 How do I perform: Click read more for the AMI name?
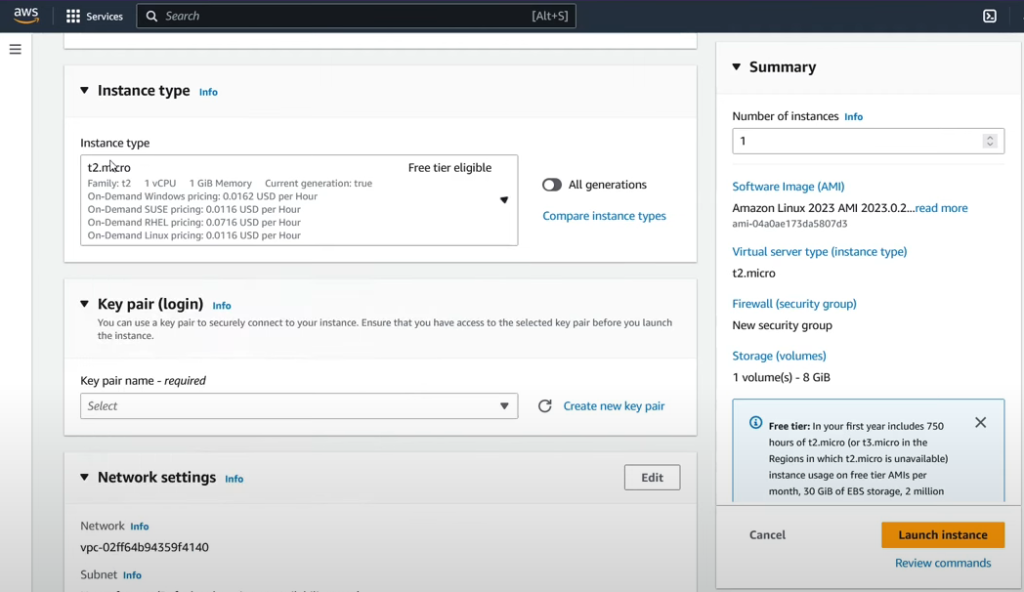pos(941,208)
